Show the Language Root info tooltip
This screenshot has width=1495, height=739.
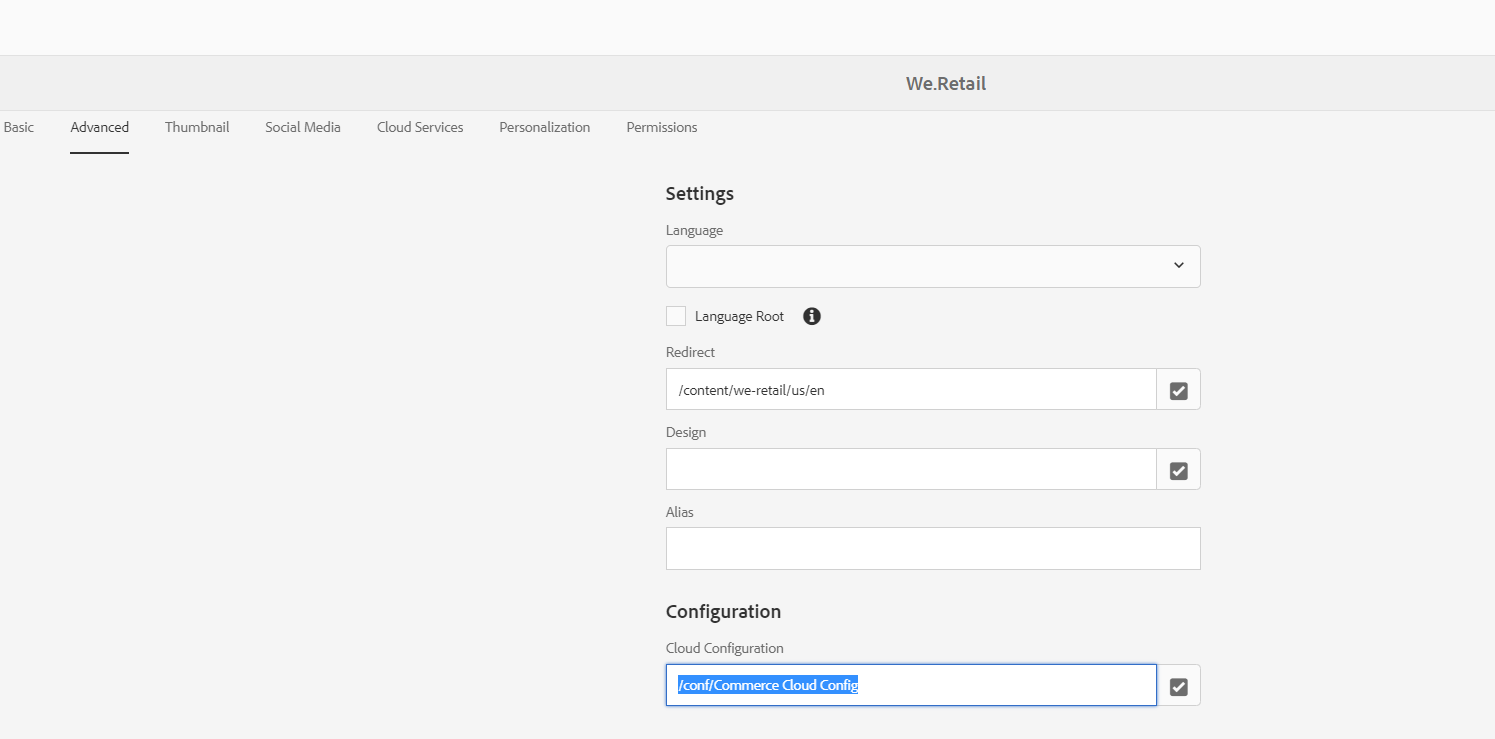pyautogui.click(x=812, y=316)
